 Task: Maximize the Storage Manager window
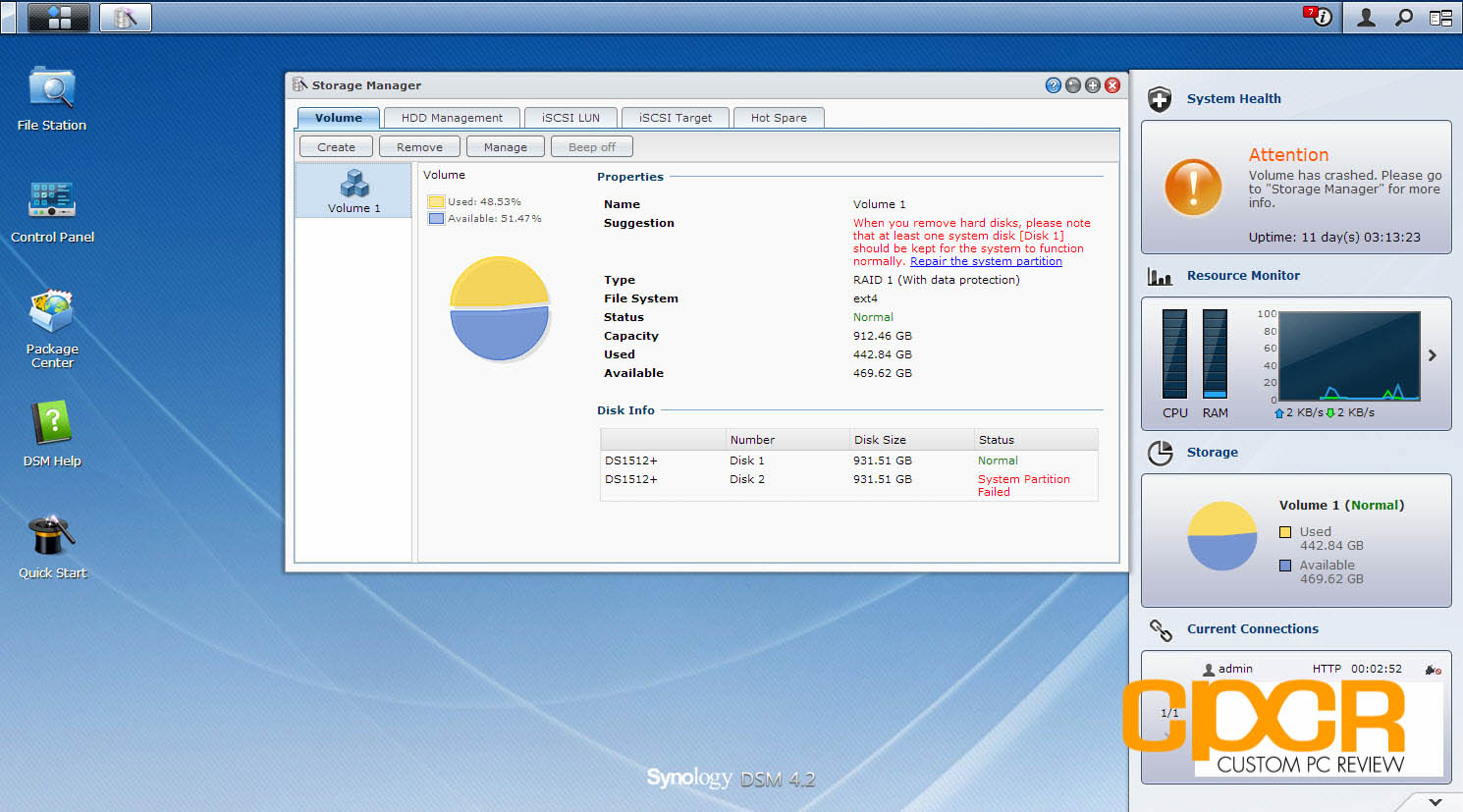click(x=1093, y=85)
